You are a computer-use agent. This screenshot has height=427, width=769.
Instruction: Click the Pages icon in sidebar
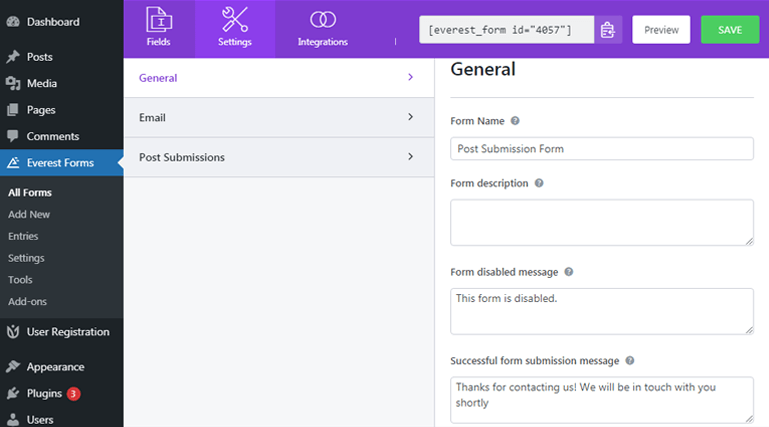click(x=13, y=110)
